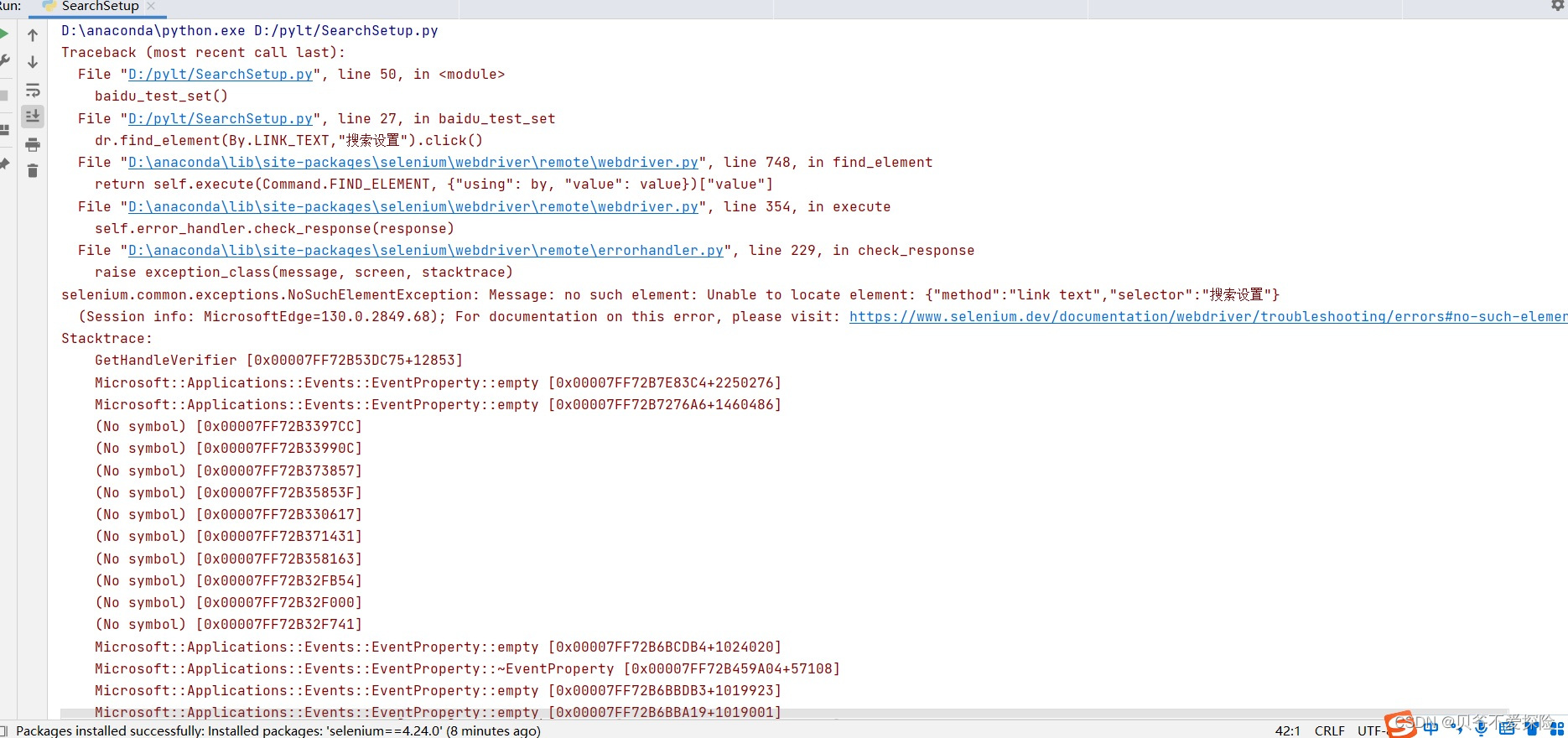Open selenium.dev troubleshooting documentation link
1568x738 pixels.
(1208, 317)
